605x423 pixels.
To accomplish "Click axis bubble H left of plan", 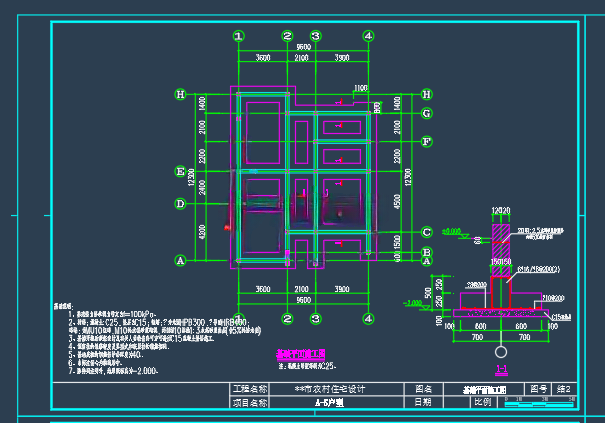I will (x=181, y=94).
